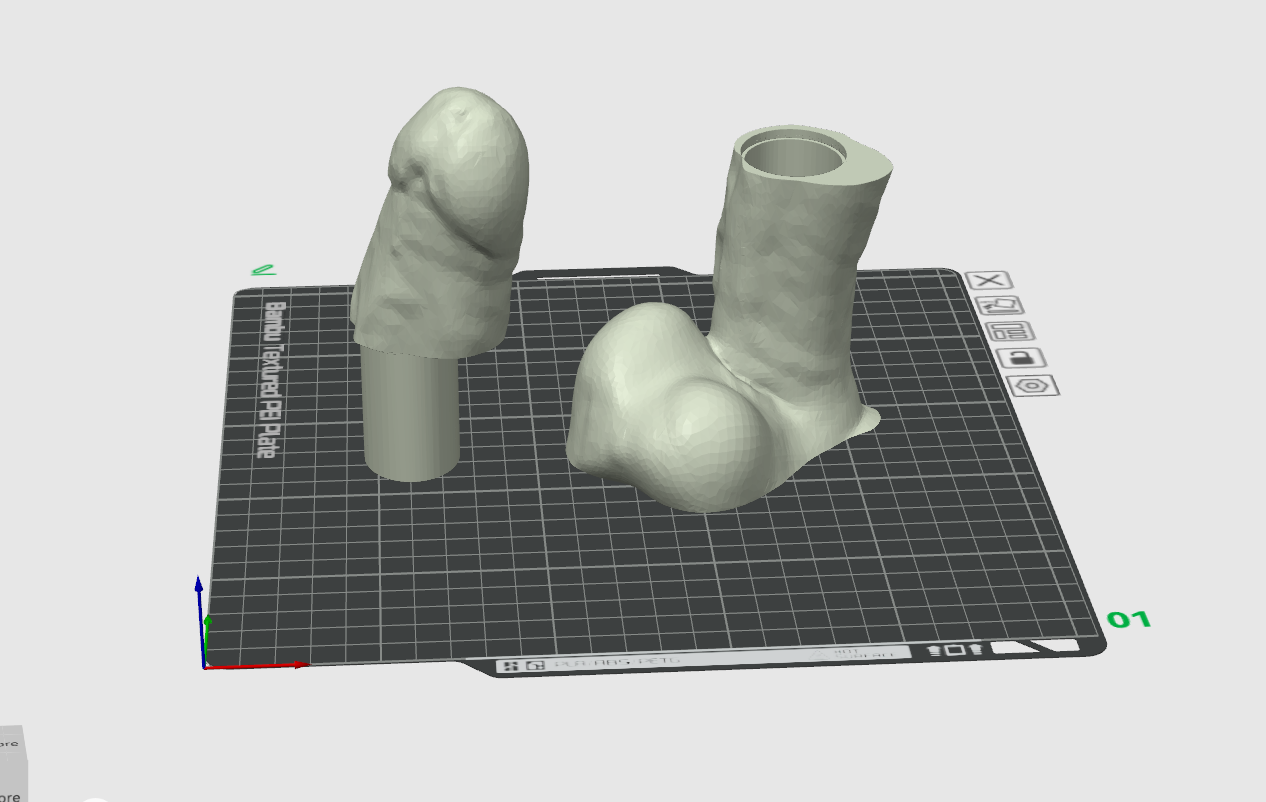Click the arrange objects icon beside the plate
Image resolution: width=1266 pixels, height=802 pixels.
point(1011,332)
